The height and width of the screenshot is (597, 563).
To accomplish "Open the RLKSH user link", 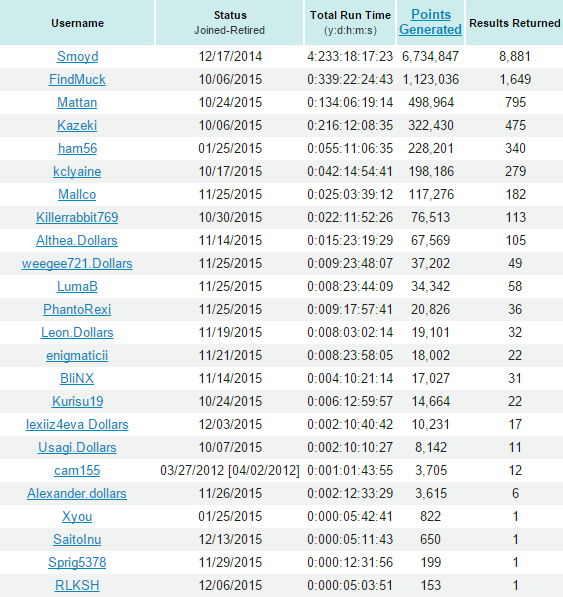I will coord(77,586).
